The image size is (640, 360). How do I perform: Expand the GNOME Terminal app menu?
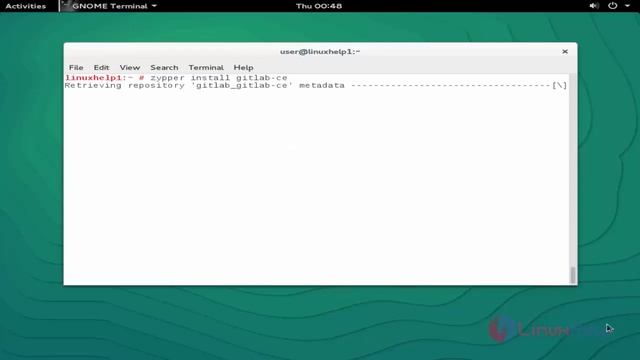(x=109, y=6)
